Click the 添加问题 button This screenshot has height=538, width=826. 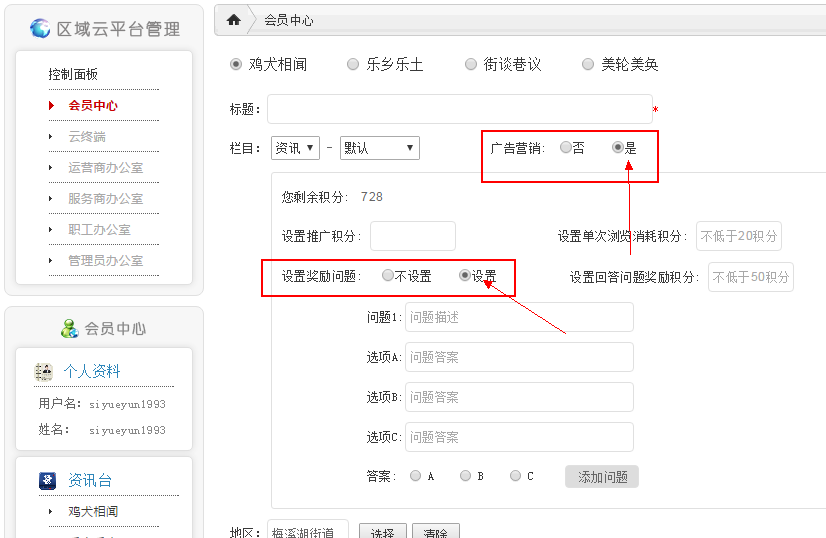tap(602, 477)
